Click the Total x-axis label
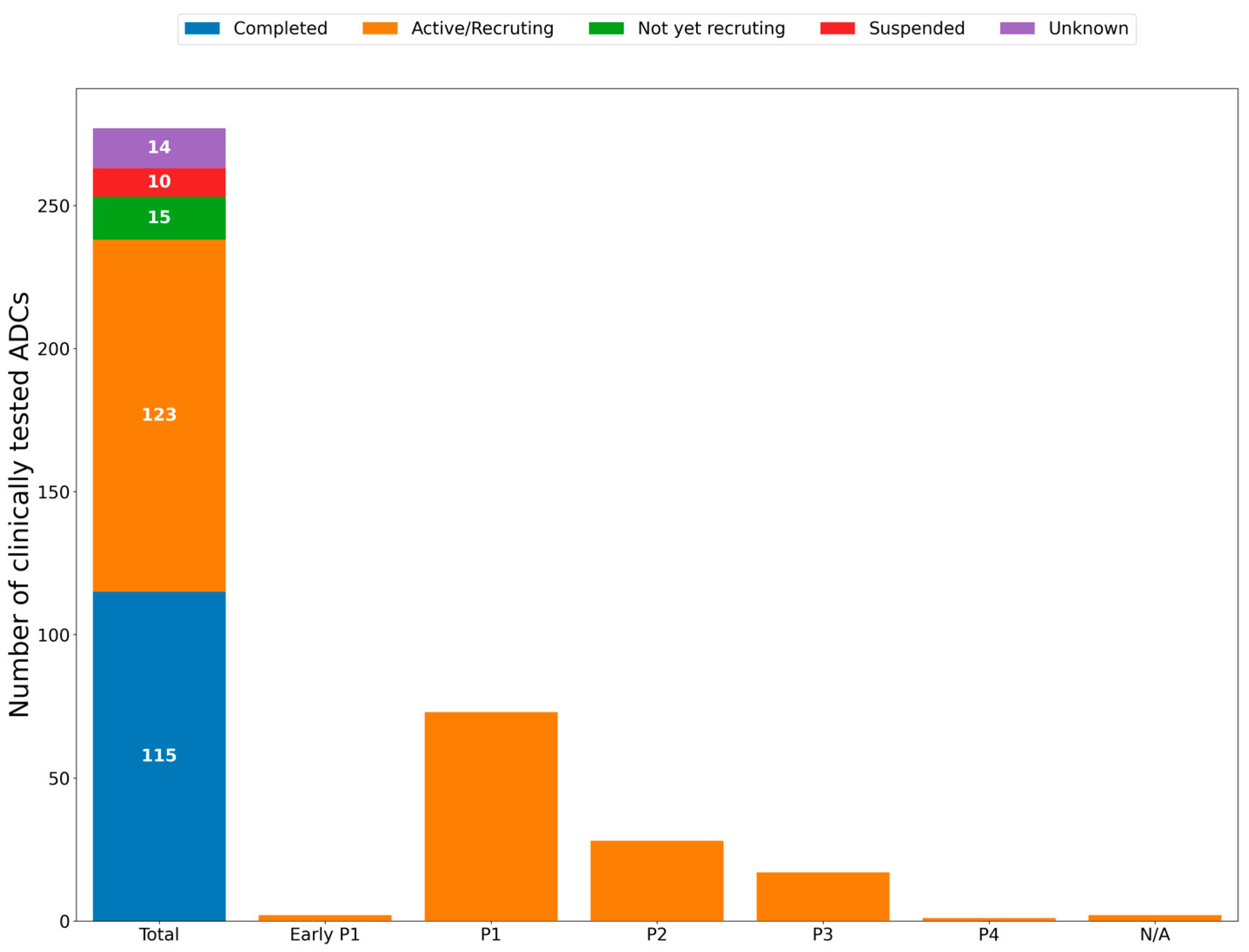1249x952 pixels. [159, 934]
